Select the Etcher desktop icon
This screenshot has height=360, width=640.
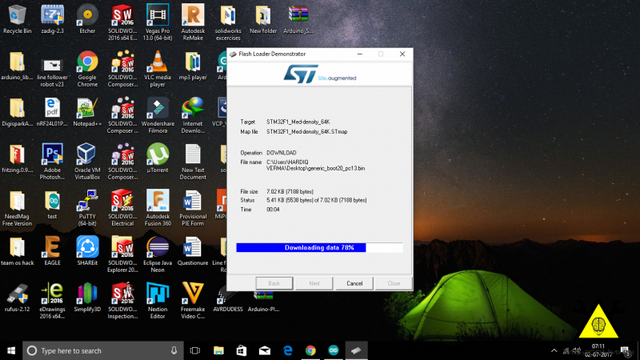tap(87, 19)
